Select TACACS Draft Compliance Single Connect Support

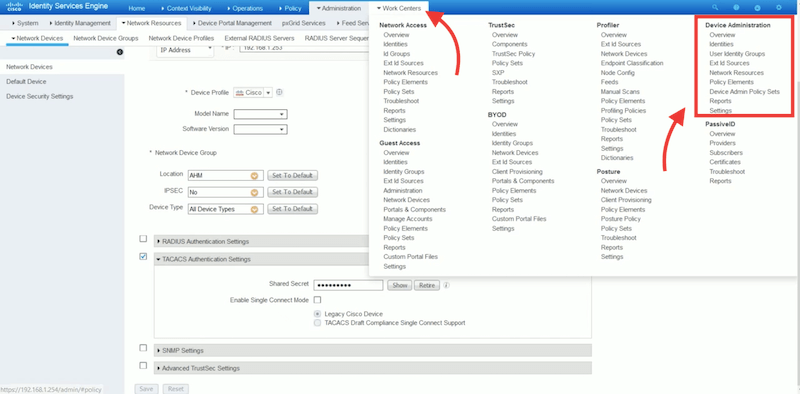[317, 323]
